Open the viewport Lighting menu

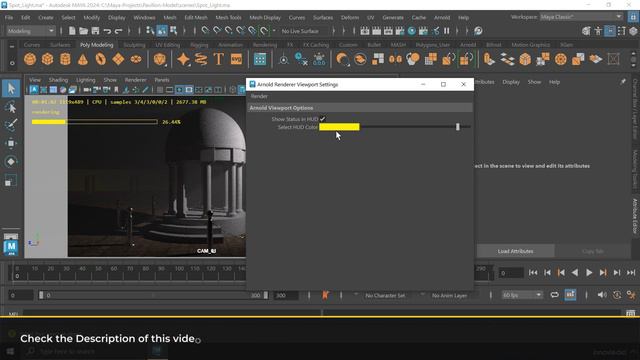pos(86,80)
